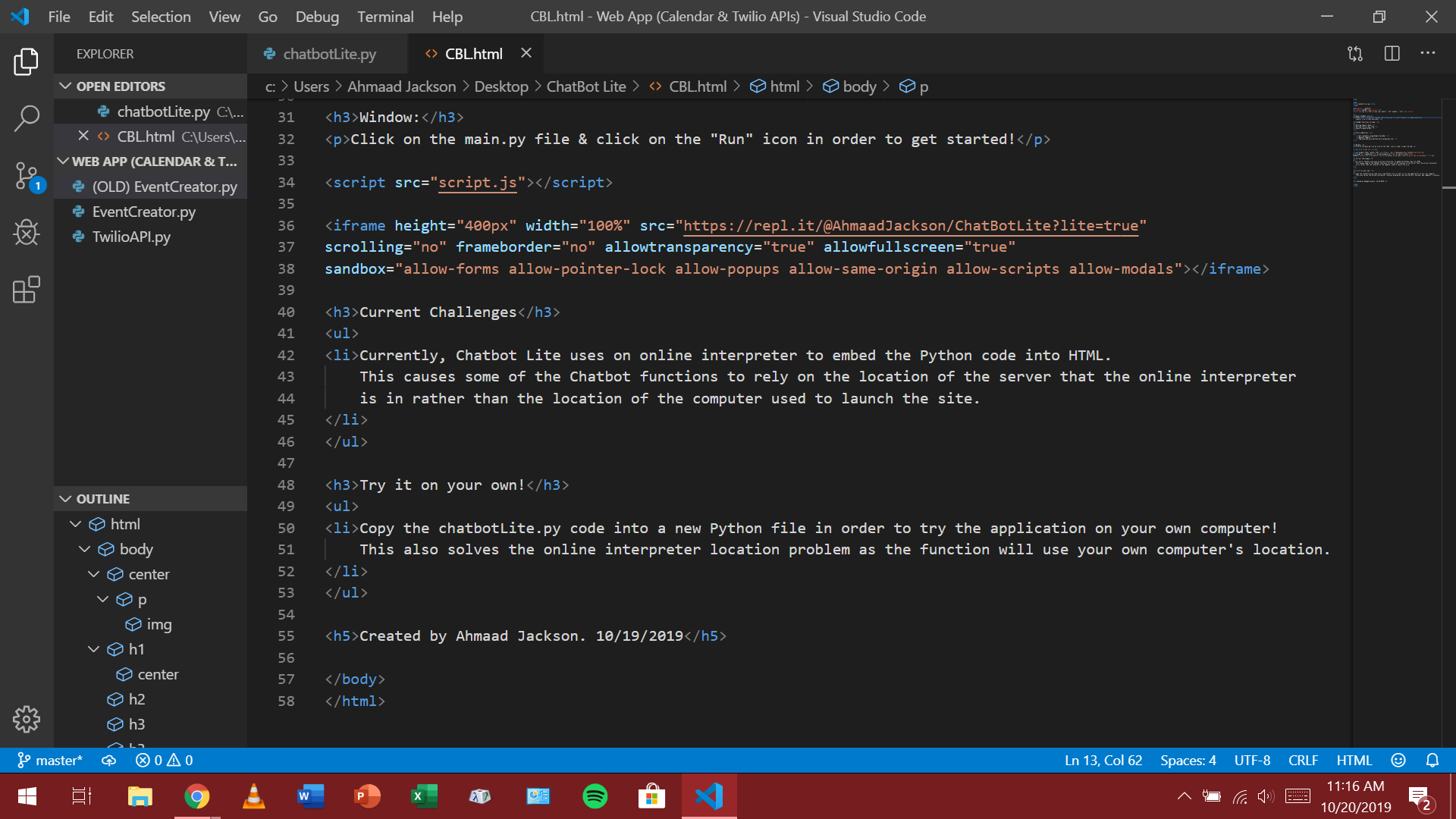Collapse the Outline panel section
The image size is (1456, 819).
(66, 499)
